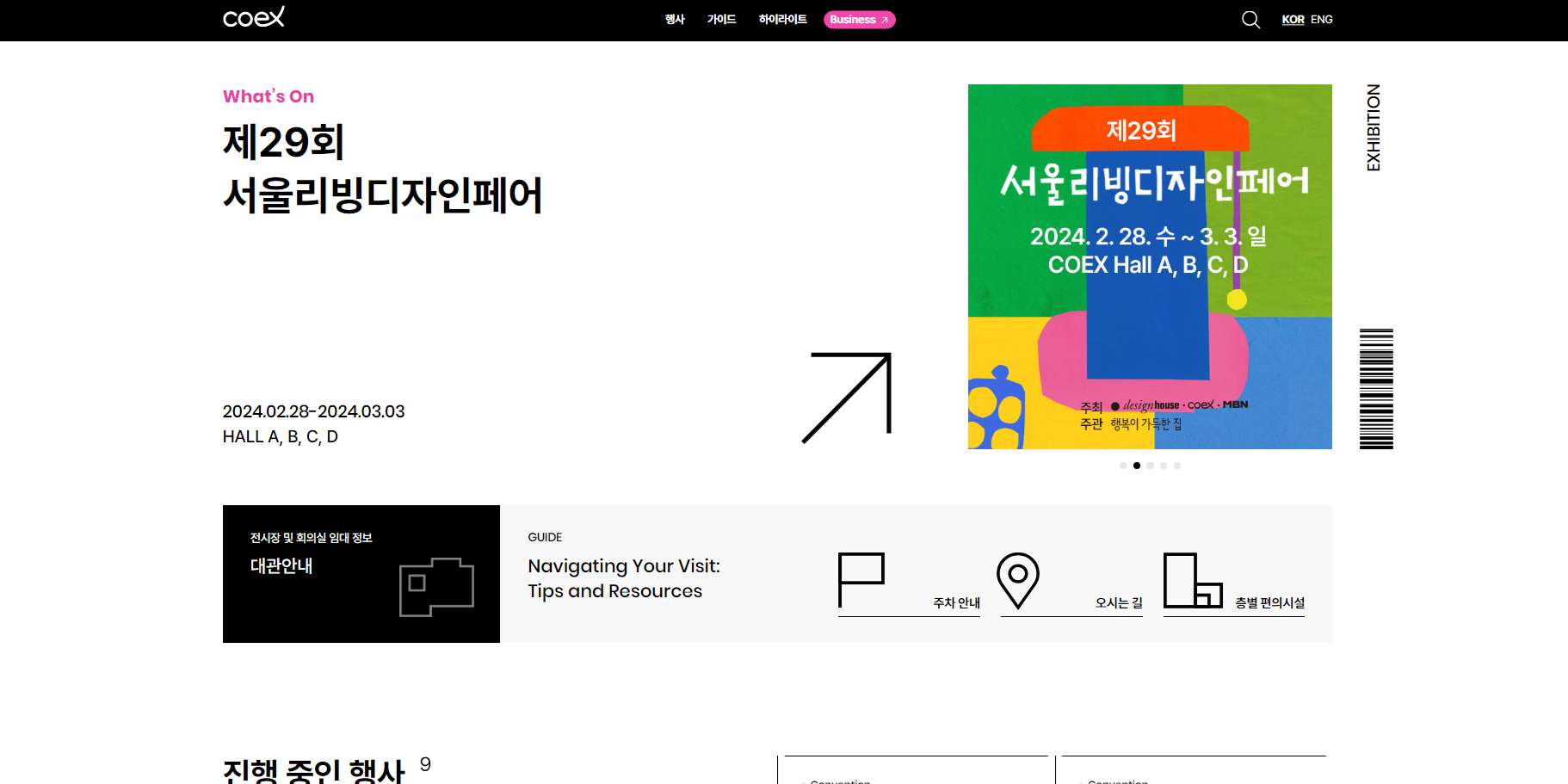Select the fifth carousel dot
The width and height of the screenshot is (1568, 784).
(x=1177, y=466)
